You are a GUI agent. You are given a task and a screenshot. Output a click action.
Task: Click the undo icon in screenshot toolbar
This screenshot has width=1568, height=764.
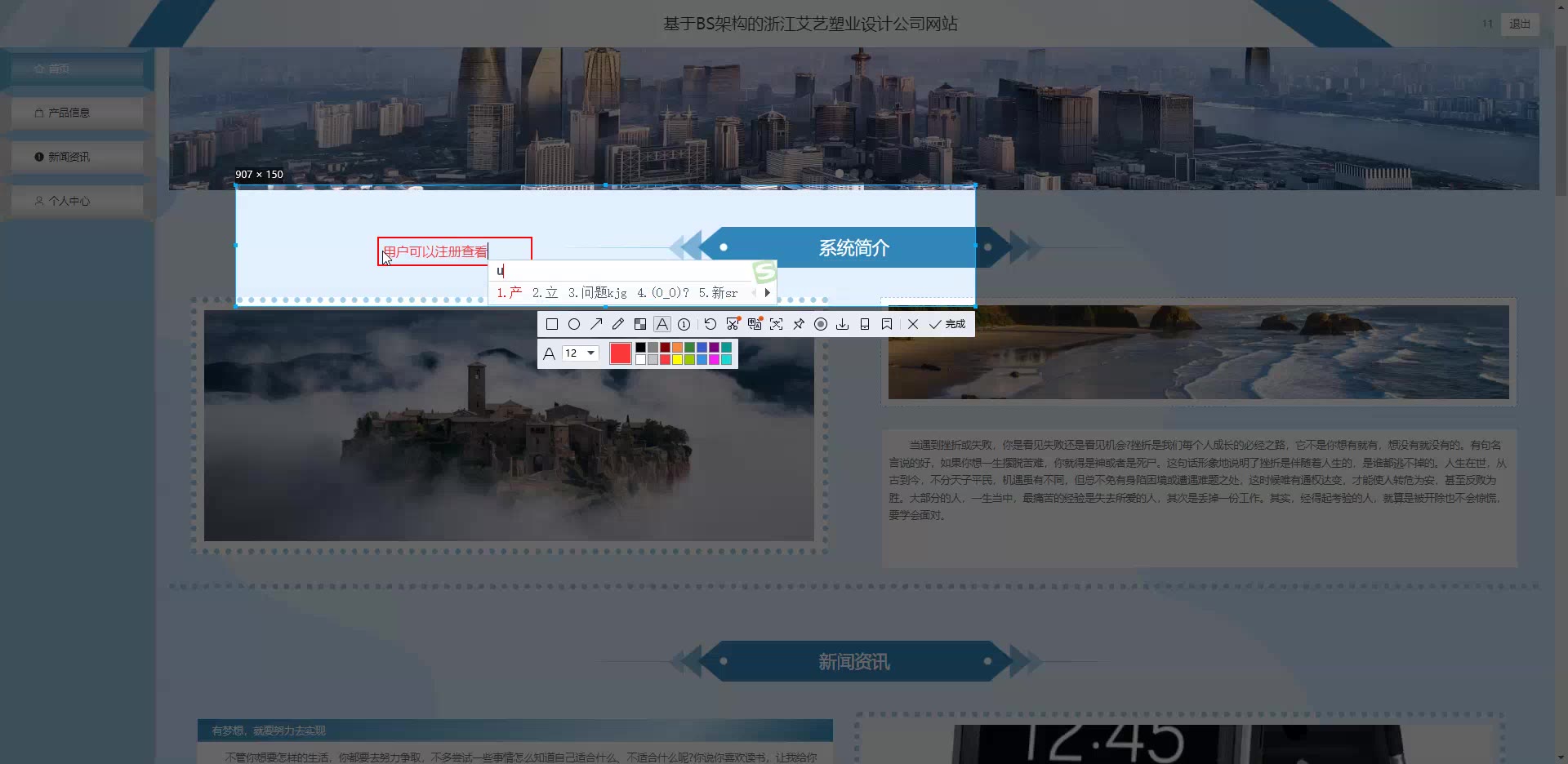coord(710,324)
